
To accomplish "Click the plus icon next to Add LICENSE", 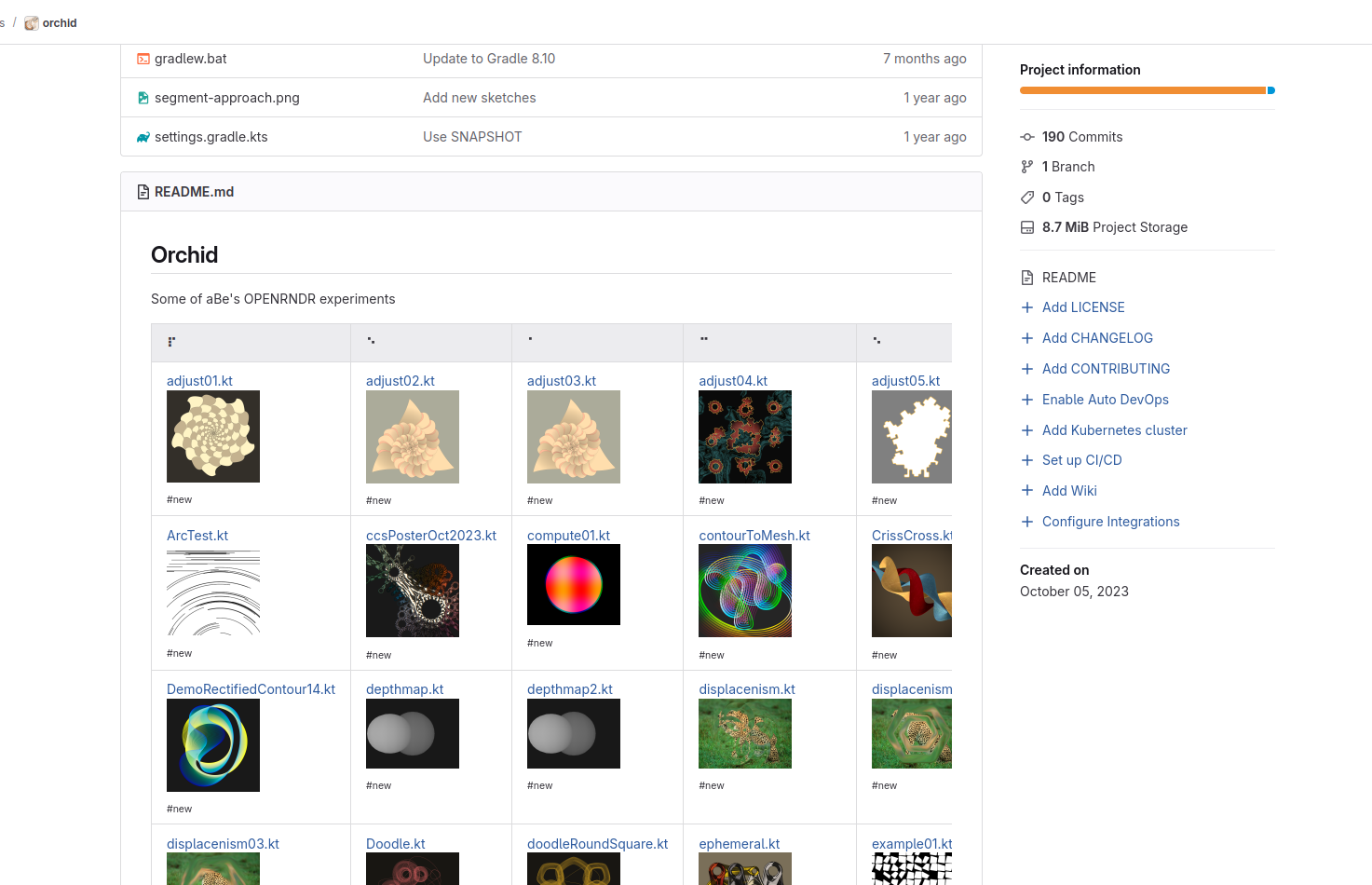I will click(1027, 307).
